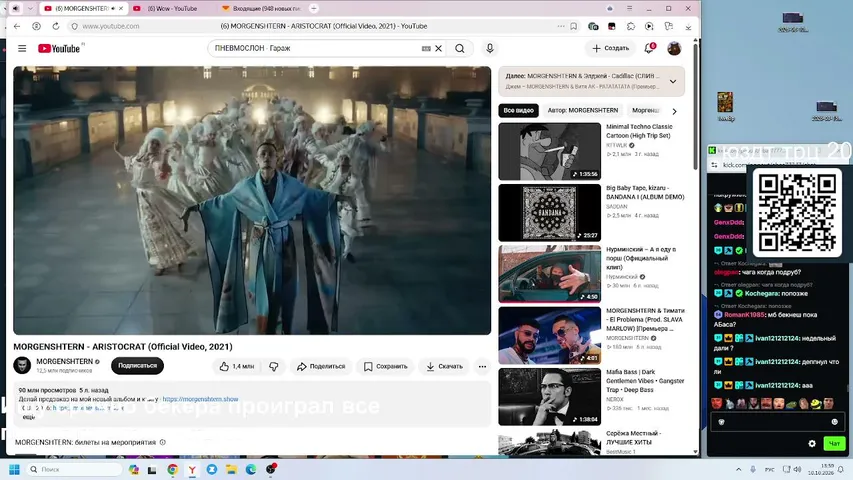The height and width of the screenshot is (480, 853).
Task: Open the three-dot more actions menu
Action: [x=483, y=366]
